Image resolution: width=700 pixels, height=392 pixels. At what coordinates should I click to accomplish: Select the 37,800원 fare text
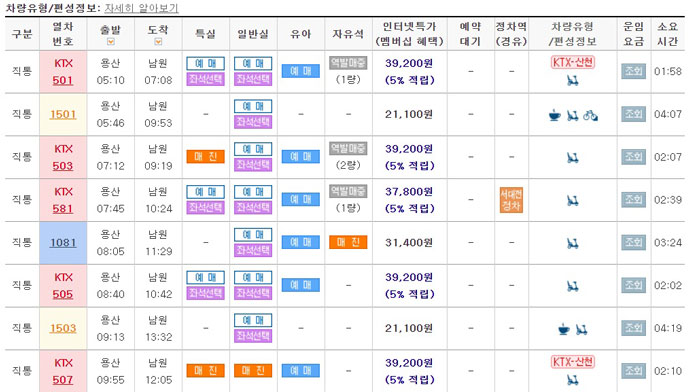coord(409,192)
